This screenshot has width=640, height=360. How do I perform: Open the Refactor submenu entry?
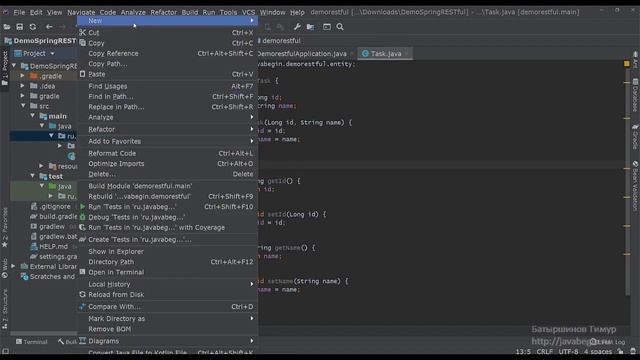[x=167, y=129]
